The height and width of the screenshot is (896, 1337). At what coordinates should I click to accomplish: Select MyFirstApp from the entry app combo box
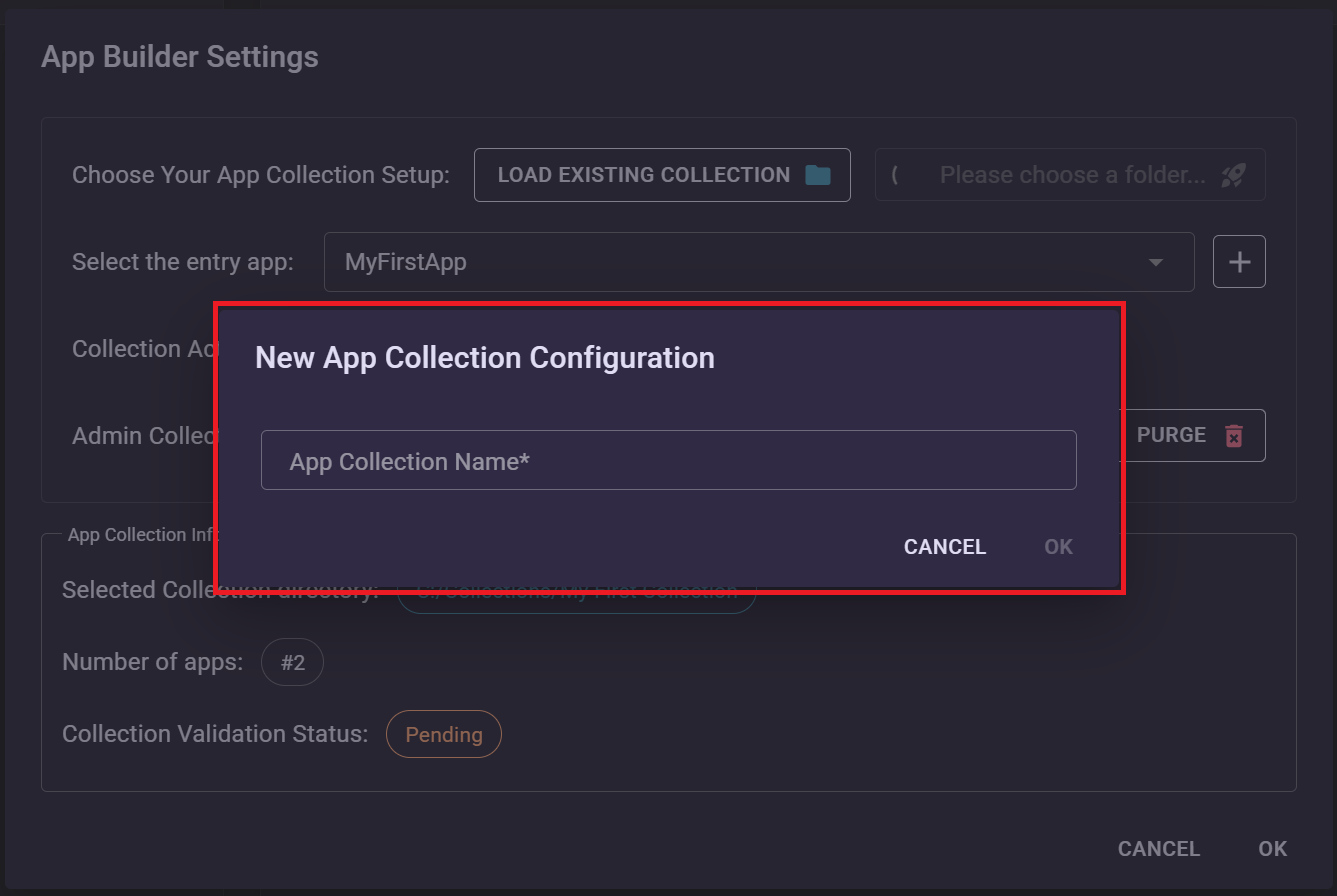coord(700,262)
